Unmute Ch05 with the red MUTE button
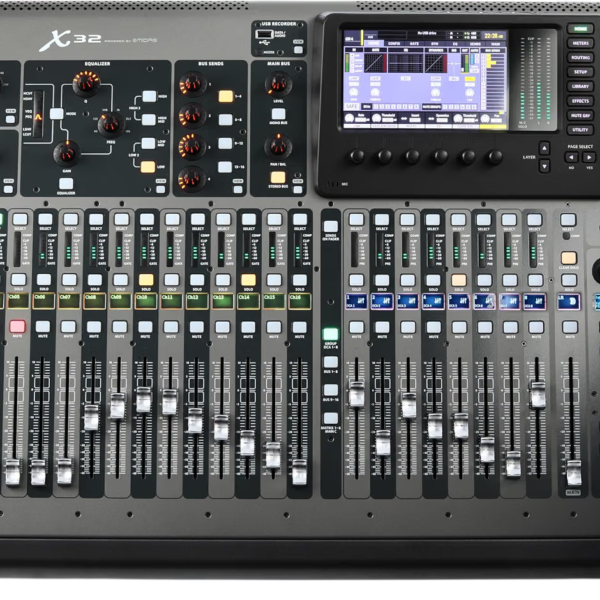600x600 pixels. [x=17, y=326]
